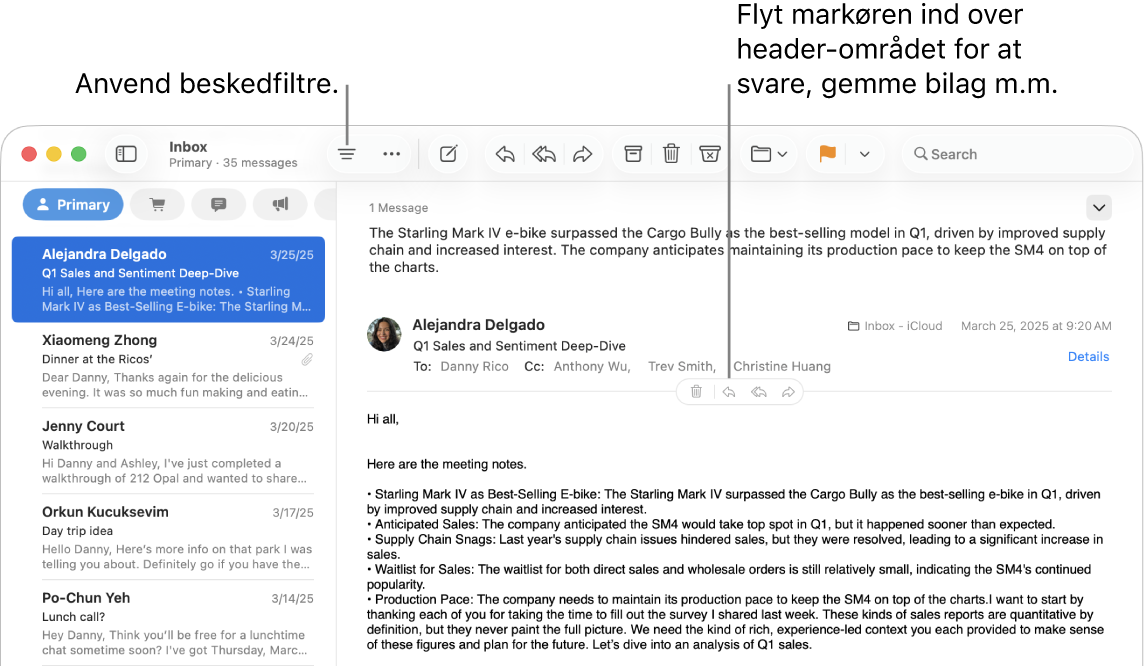1144x668 pixels.
Task: Apply message filters icon
Action: pos(347,154)
